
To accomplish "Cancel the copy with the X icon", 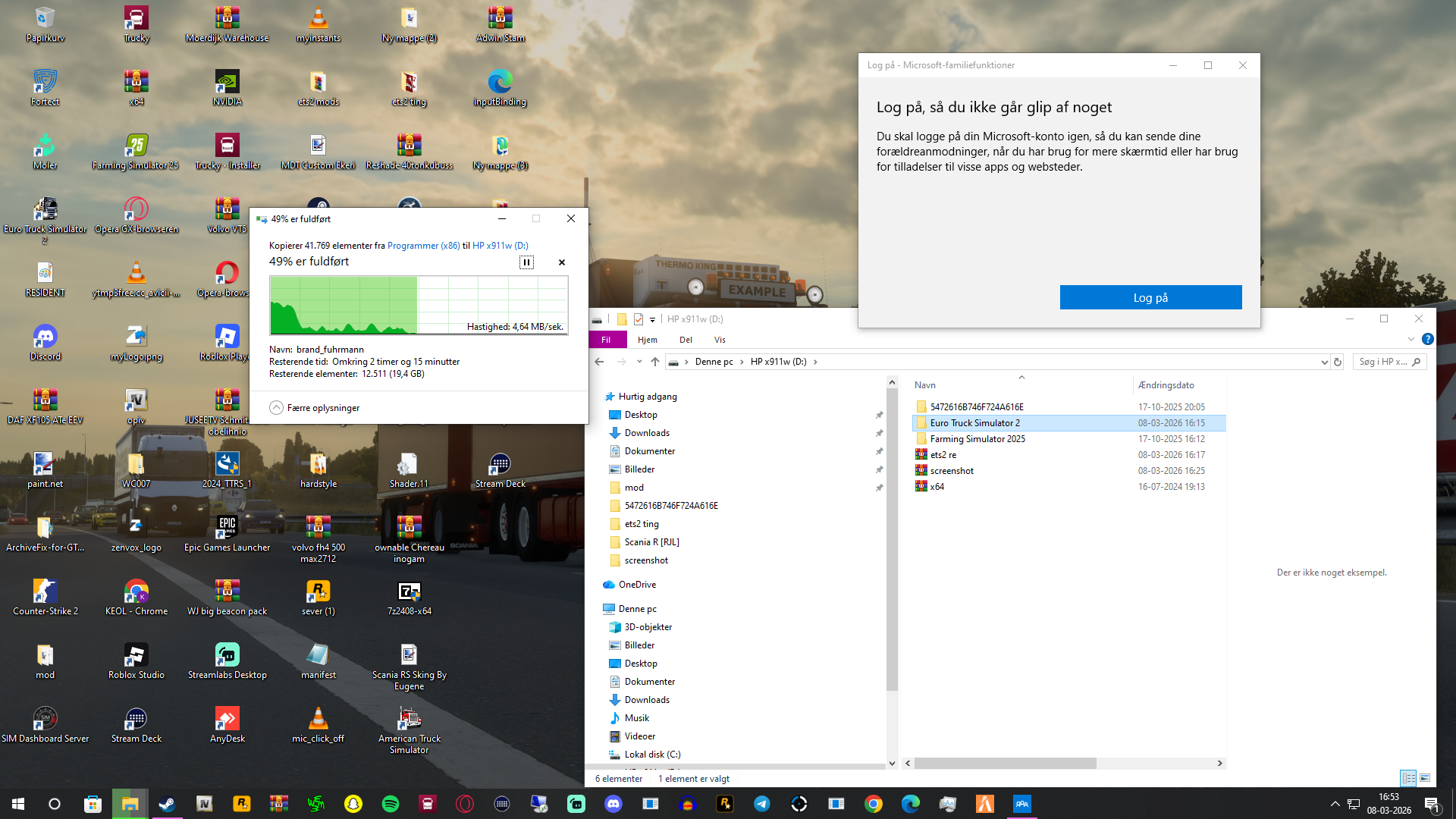I will pos(562,262).
